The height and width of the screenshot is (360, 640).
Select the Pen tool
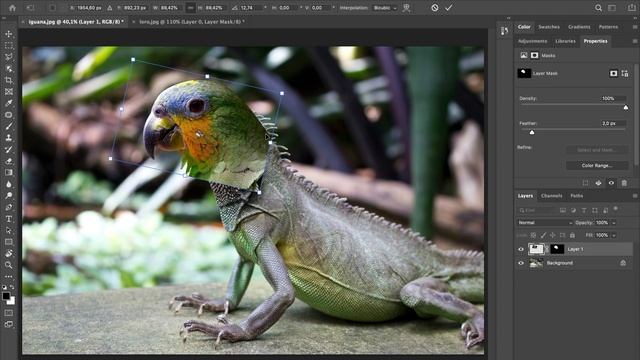click(9, 207)
